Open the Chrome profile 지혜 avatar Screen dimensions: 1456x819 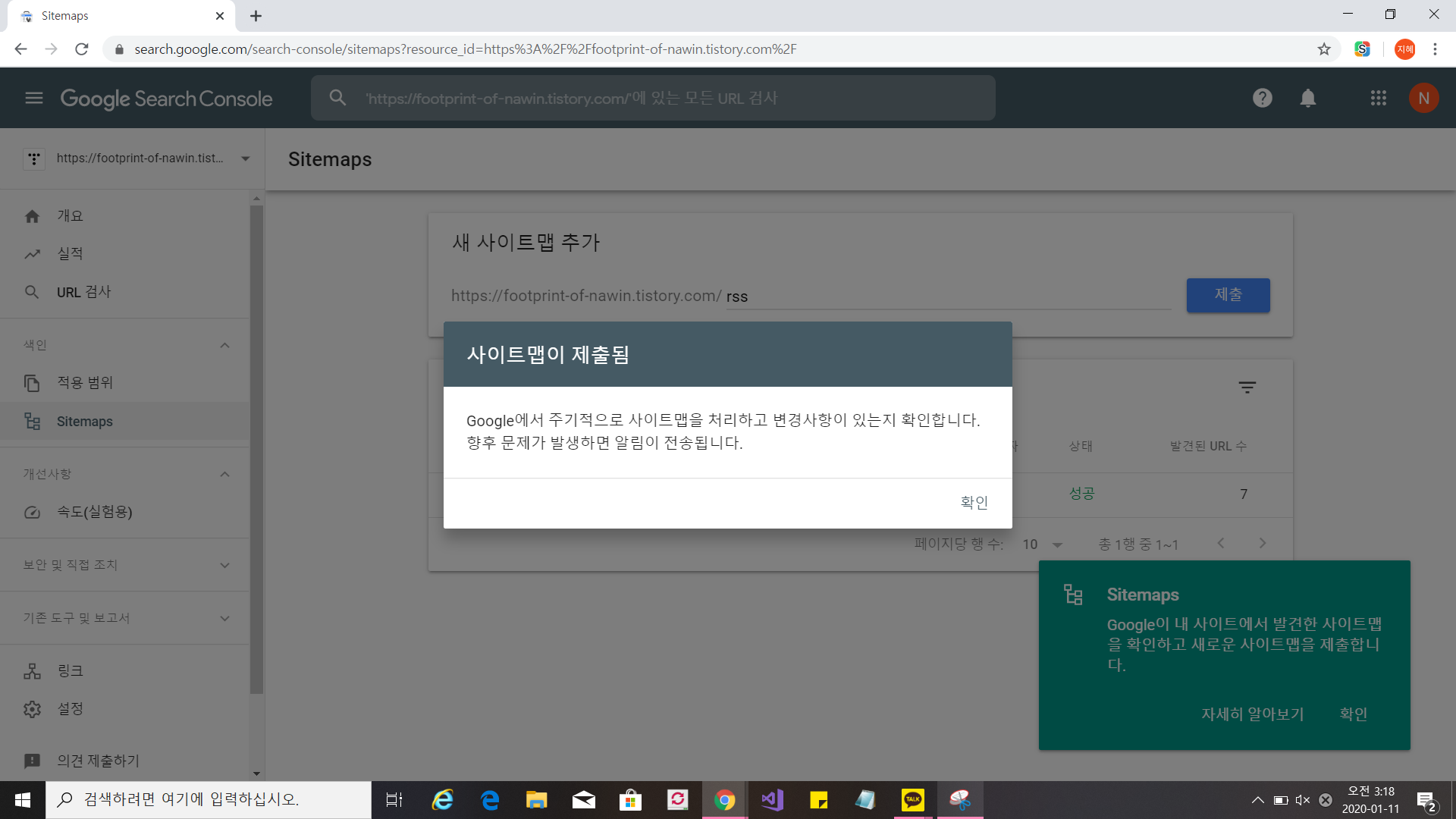pyautogui.click(x=1405, y=49)
